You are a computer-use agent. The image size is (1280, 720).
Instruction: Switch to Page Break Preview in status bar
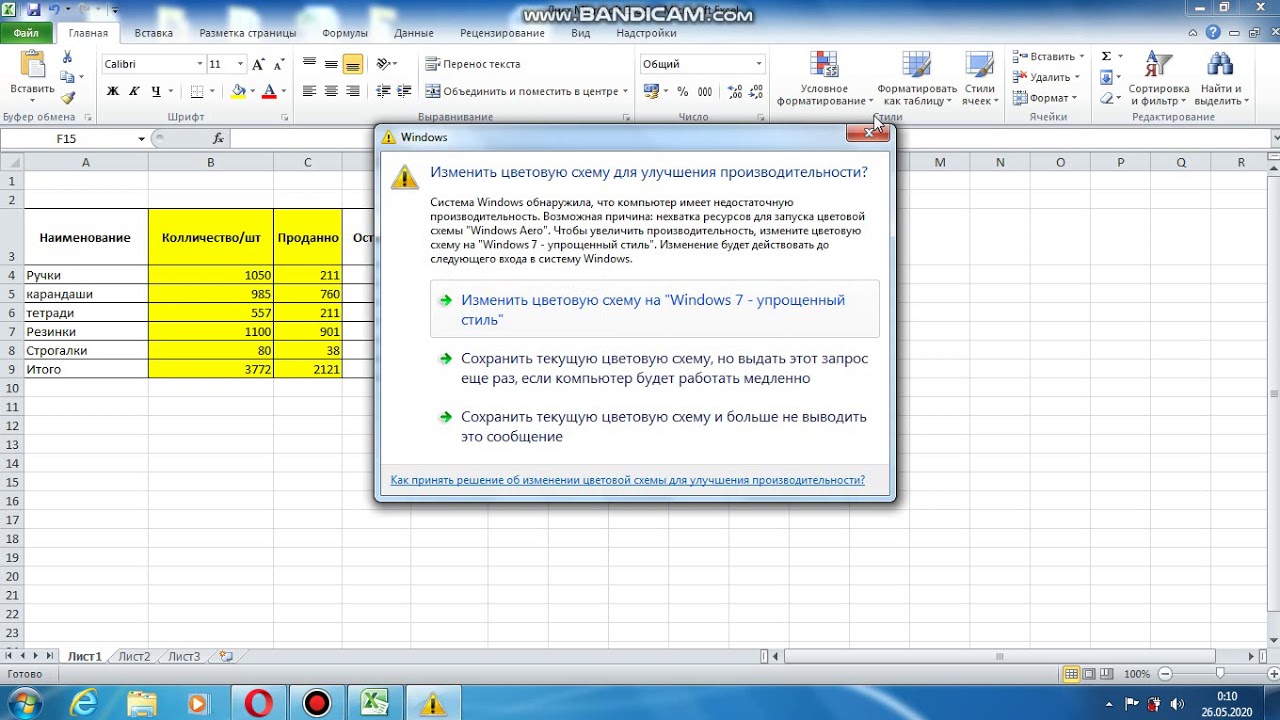(1107, 674)
